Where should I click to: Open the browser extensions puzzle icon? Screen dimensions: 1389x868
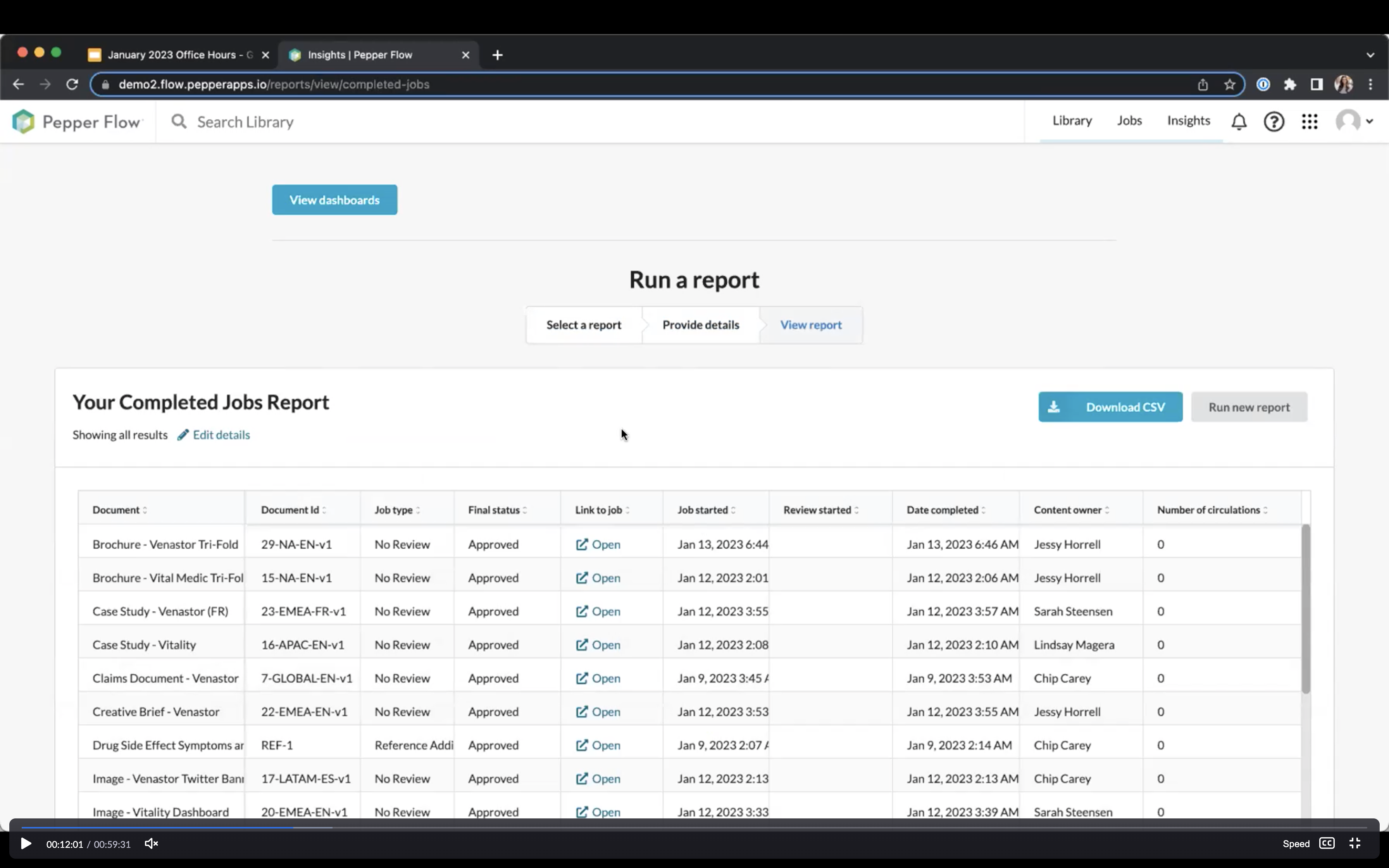pyautogui.click(x=1290, y=84)
